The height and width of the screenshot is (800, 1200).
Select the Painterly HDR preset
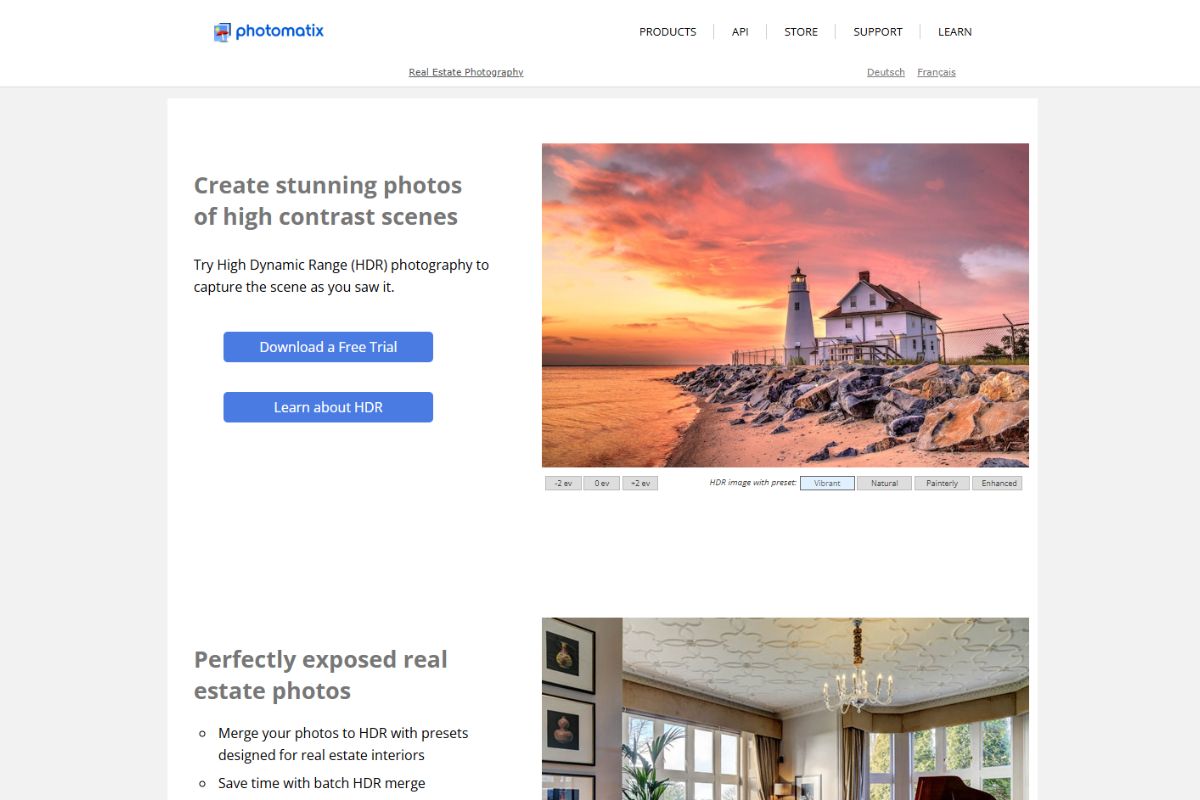click(942, 483)
